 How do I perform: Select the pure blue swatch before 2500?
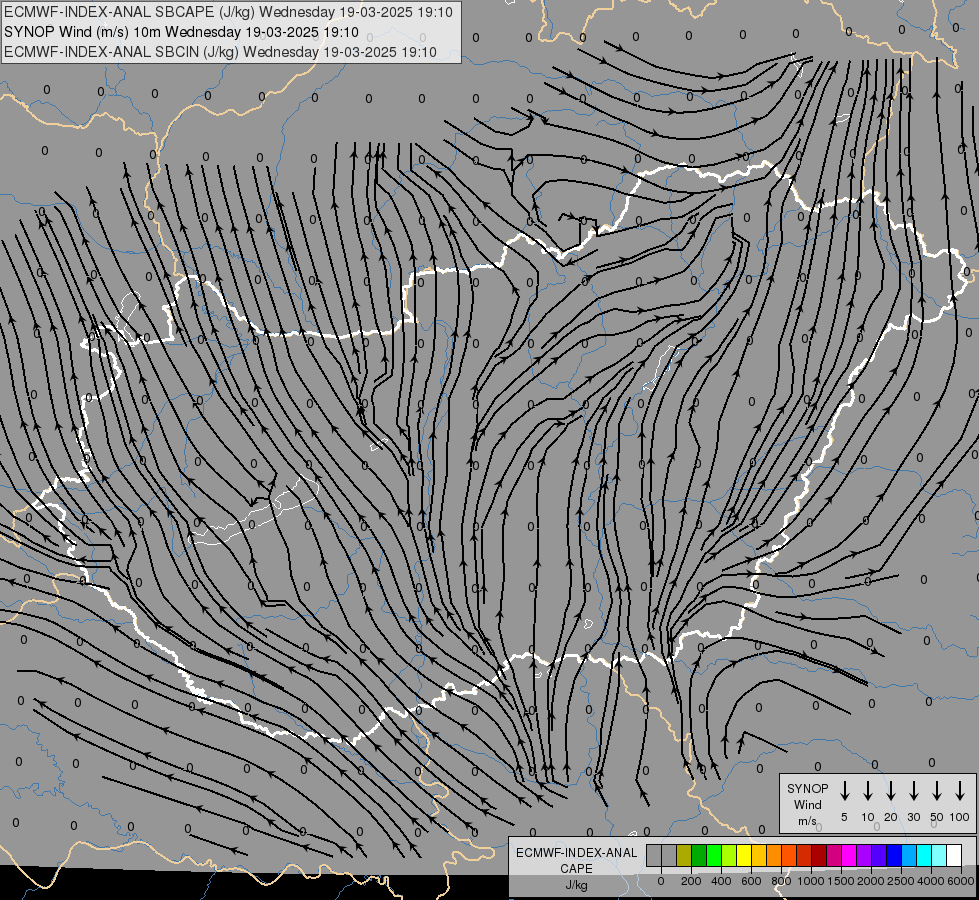tap(895, 855)
